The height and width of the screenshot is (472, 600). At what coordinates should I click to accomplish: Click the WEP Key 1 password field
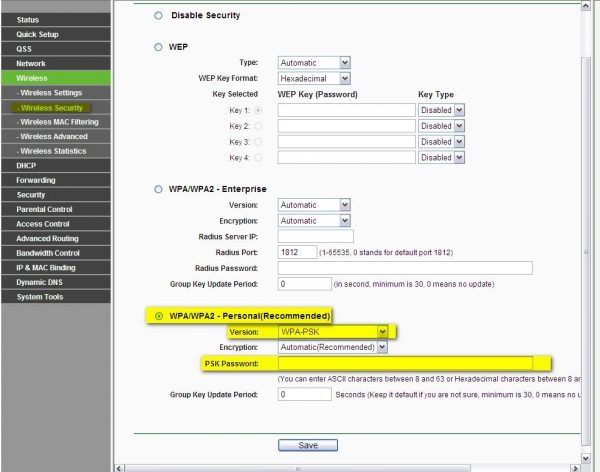point(347,110)
